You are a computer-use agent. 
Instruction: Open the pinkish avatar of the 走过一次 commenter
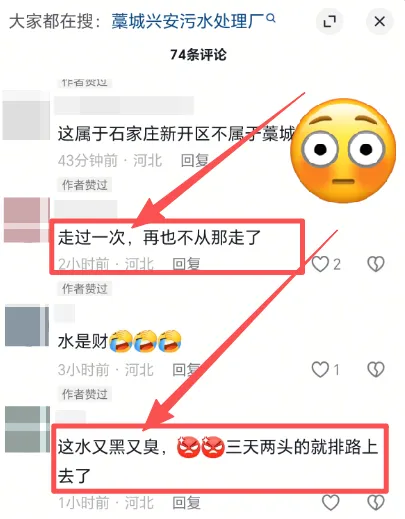(x=27, y=220)
